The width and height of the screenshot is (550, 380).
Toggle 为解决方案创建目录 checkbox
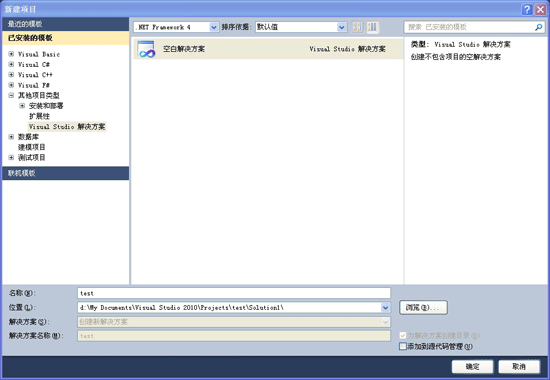pyautogui.click(x=403, y=335)
